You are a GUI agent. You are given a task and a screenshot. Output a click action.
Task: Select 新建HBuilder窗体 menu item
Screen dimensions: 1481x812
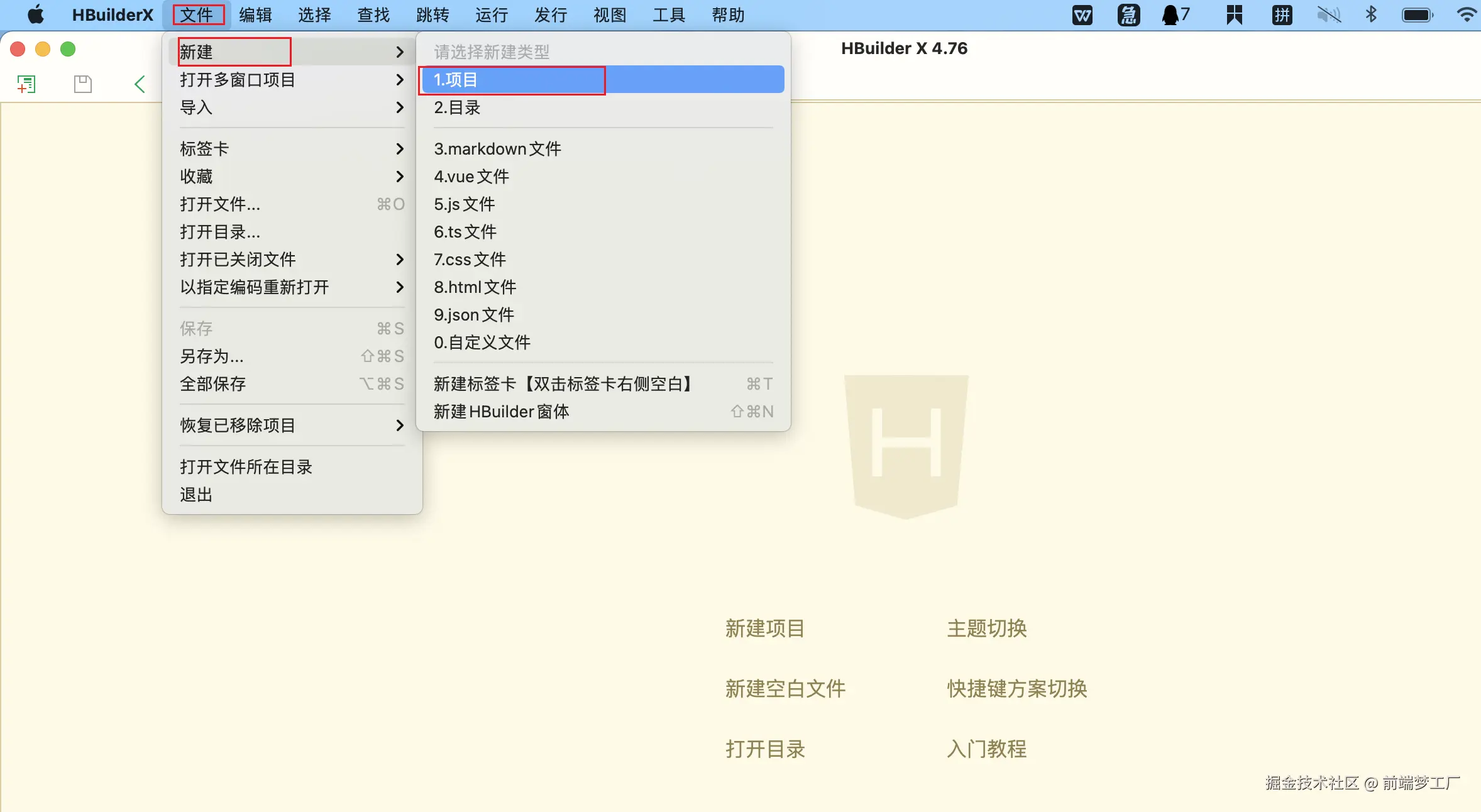pos(603,411)
